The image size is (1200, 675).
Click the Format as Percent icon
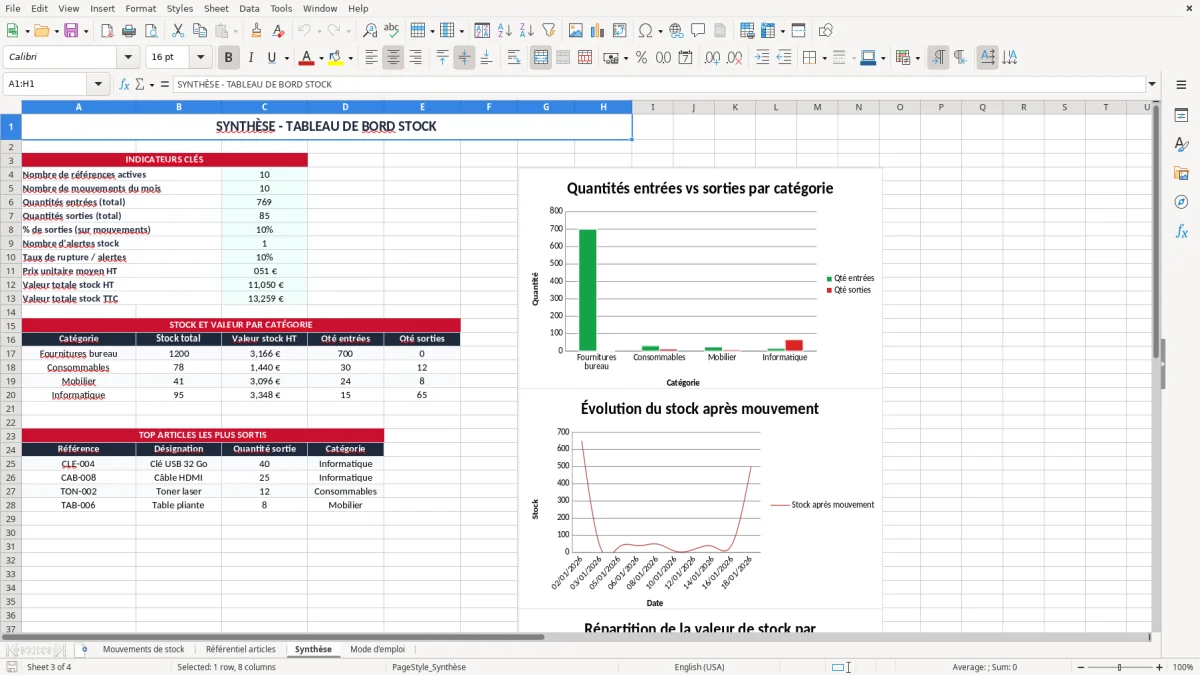(641, 58)
